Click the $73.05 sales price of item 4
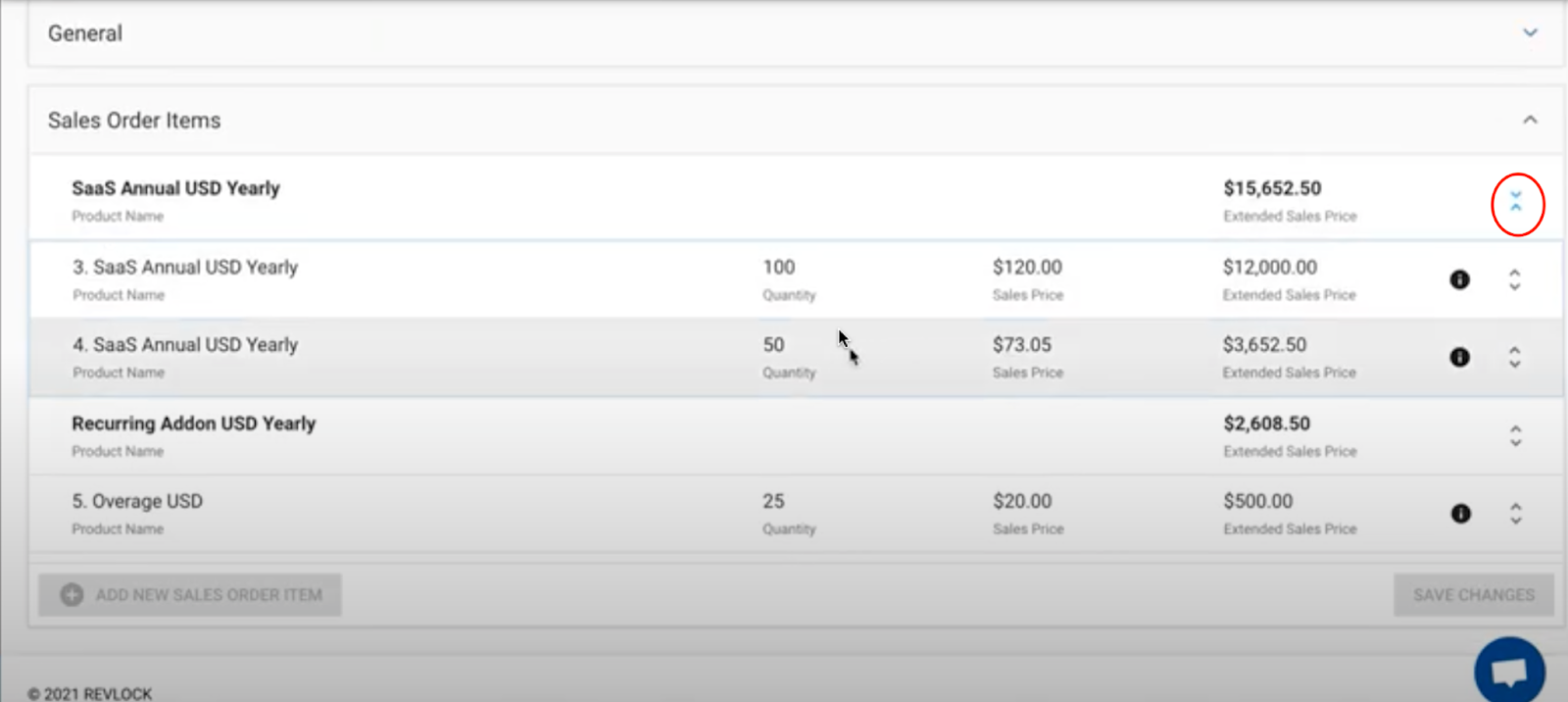Image resolution: width=1568 pixels, height=702 pixels. tap(1022, 345)
